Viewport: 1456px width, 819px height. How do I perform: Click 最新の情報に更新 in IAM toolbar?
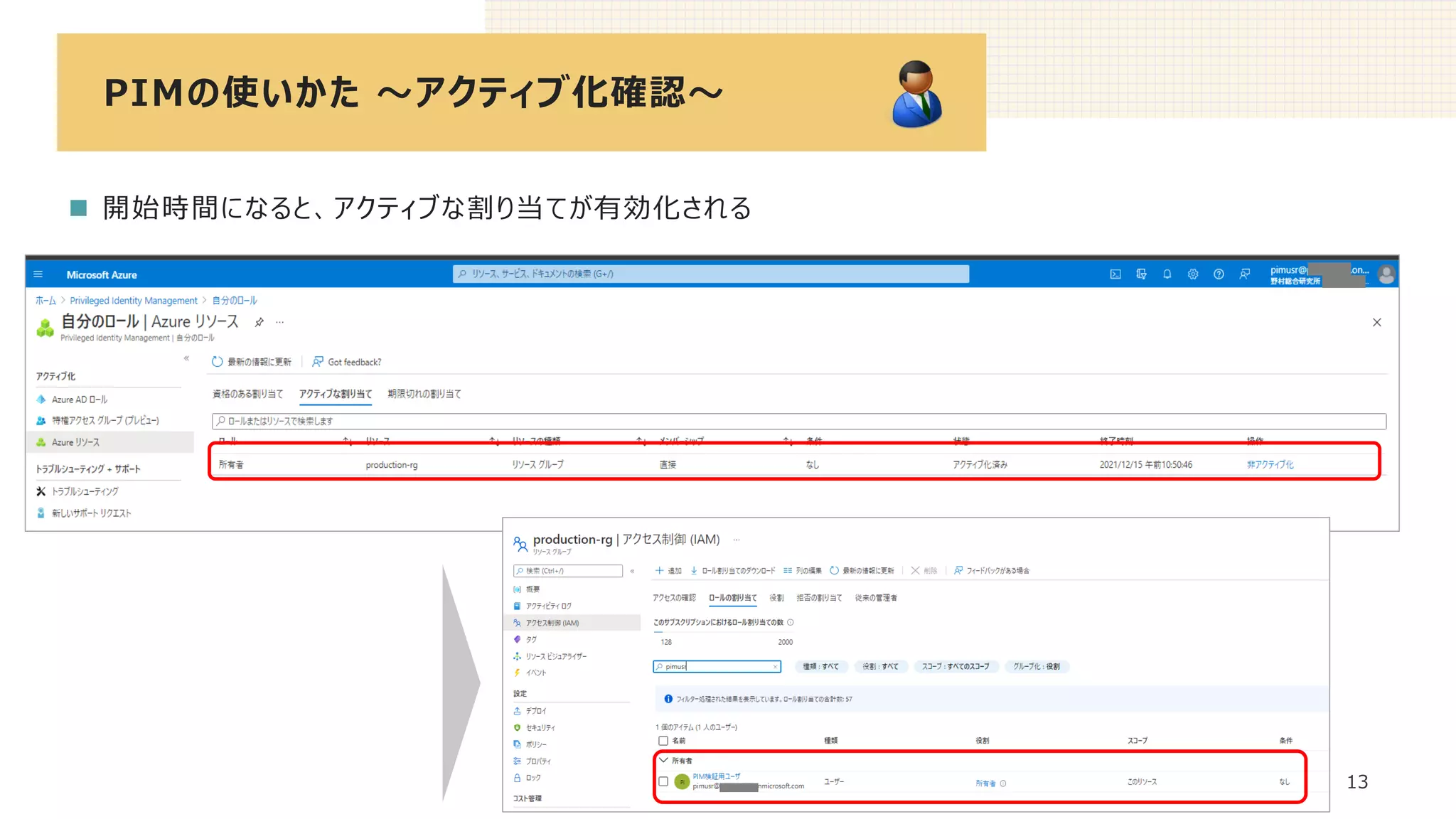(x=862, y=571)
